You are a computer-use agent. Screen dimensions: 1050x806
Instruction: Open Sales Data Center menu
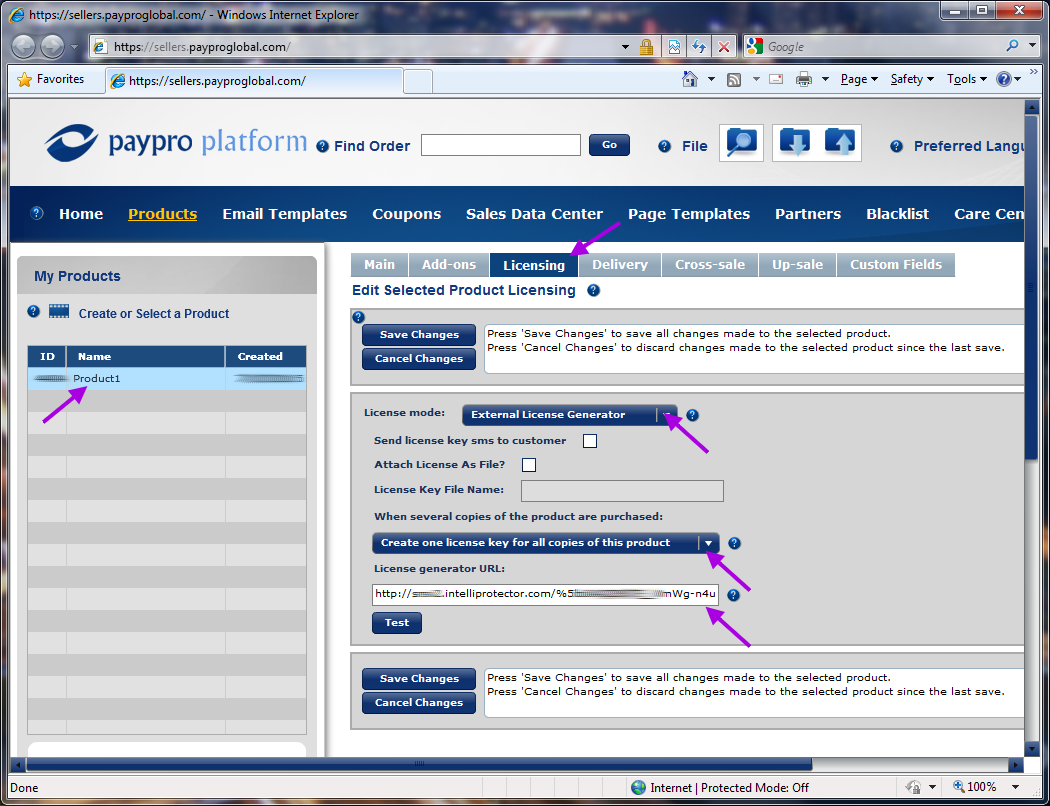tap(534, 214)
